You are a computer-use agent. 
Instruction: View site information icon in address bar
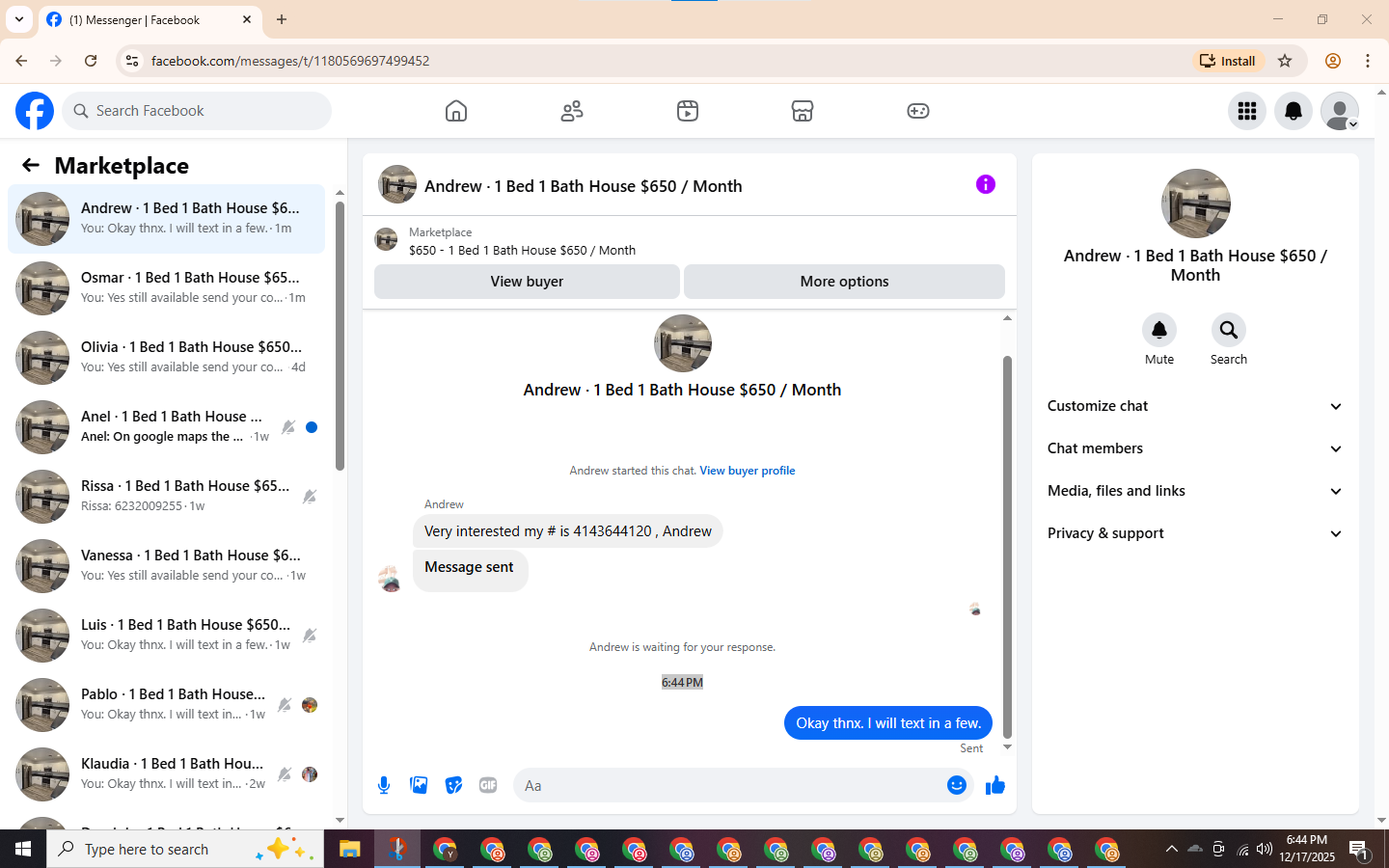click(132, 61)
